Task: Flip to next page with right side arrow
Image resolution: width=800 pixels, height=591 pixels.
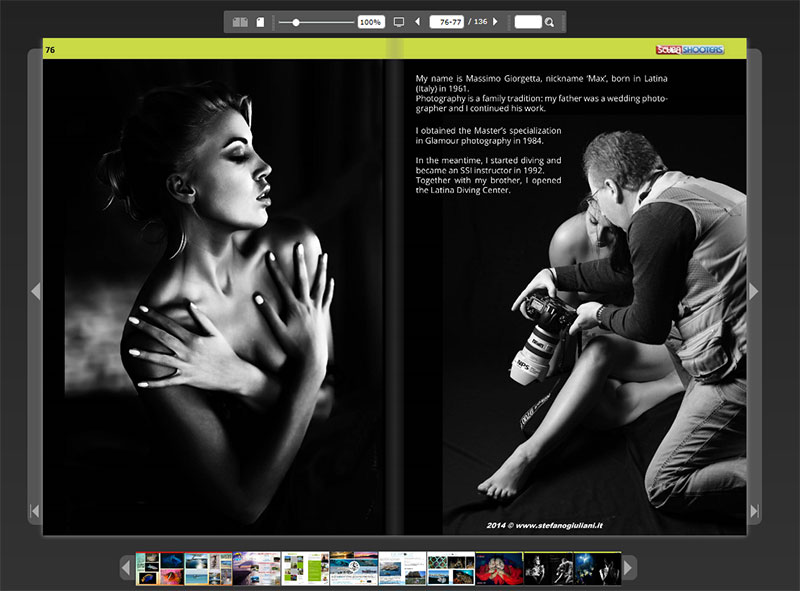Action: [754, 291]
